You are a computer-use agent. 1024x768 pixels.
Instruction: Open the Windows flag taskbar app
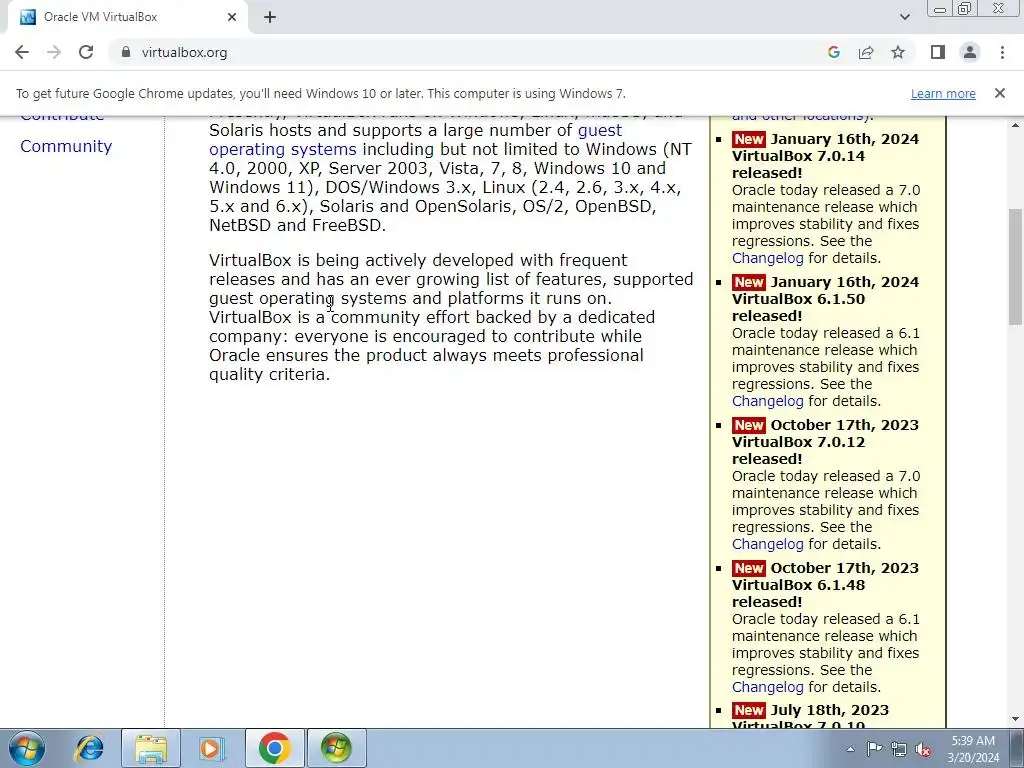pyautogui.click(x=336, y=748)
